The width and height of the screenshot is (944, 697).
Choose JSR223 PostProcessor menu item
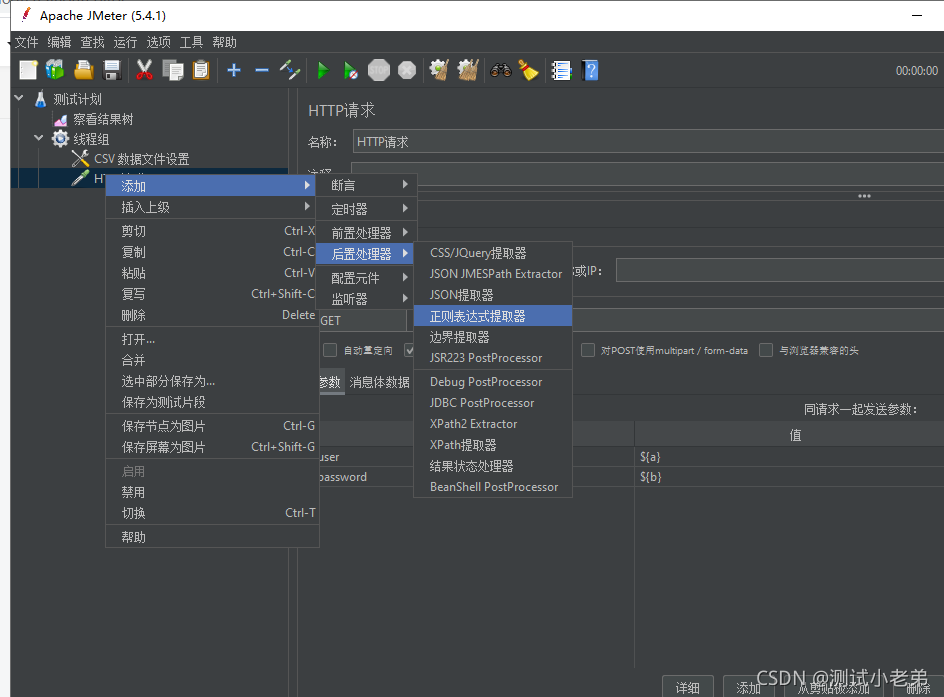[493, 358]
